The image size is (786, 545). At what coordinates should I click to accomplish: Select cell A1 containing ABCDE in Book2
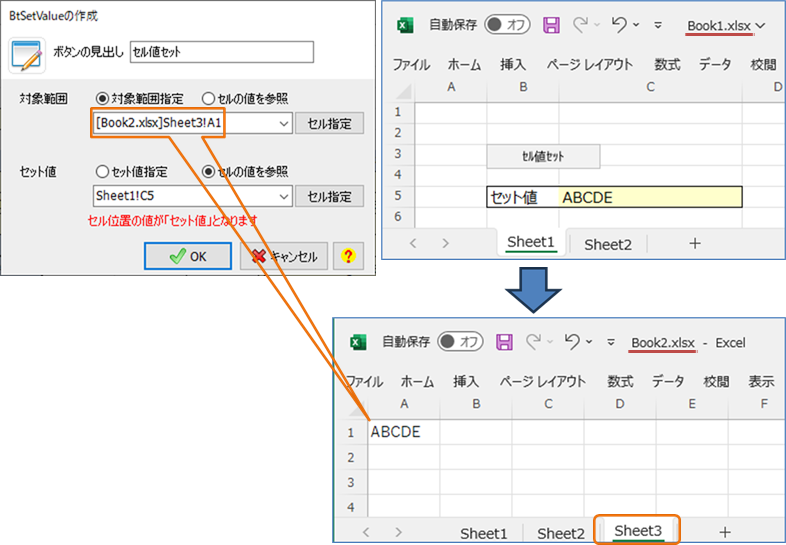(404, 432)
